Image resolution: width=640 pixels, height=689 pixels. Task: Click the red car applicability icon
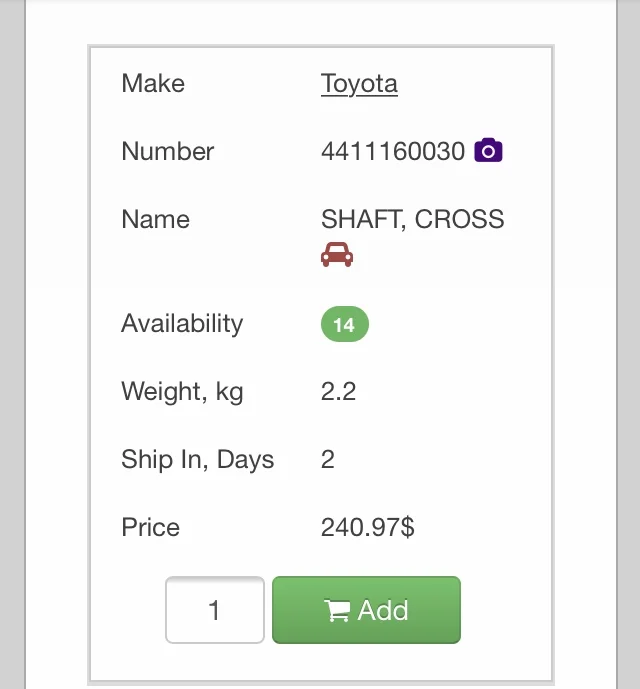[337, 254]
